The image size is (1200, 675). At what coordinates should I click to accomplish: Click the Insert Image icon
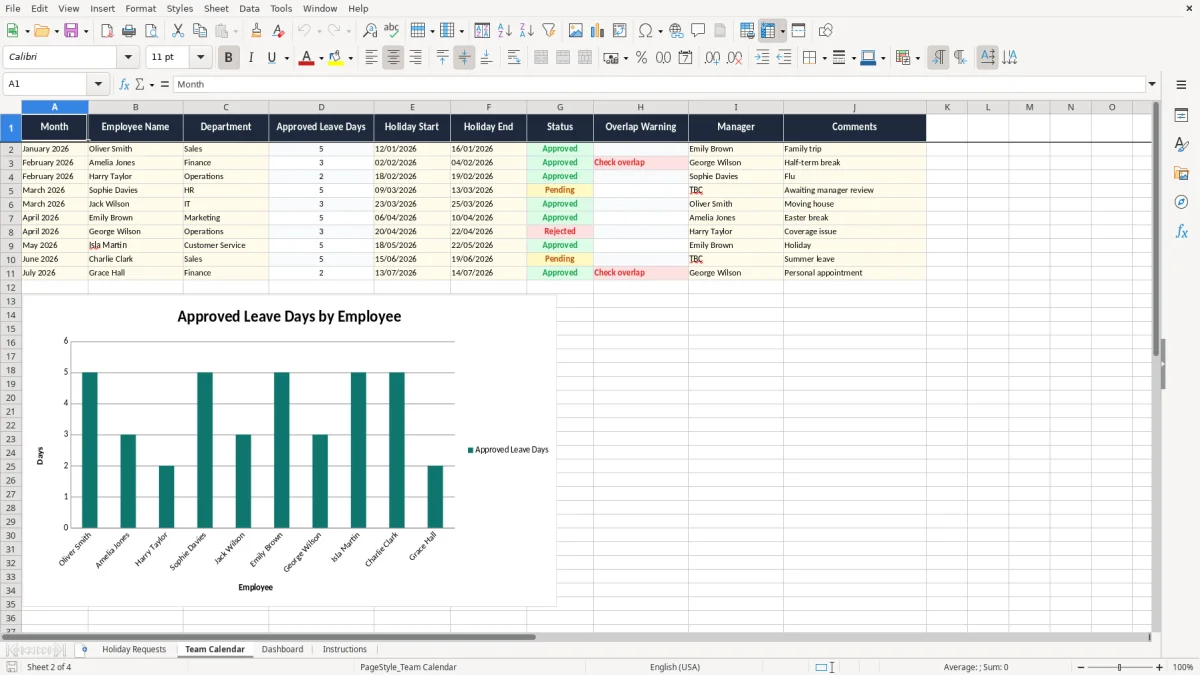point(576,31)
